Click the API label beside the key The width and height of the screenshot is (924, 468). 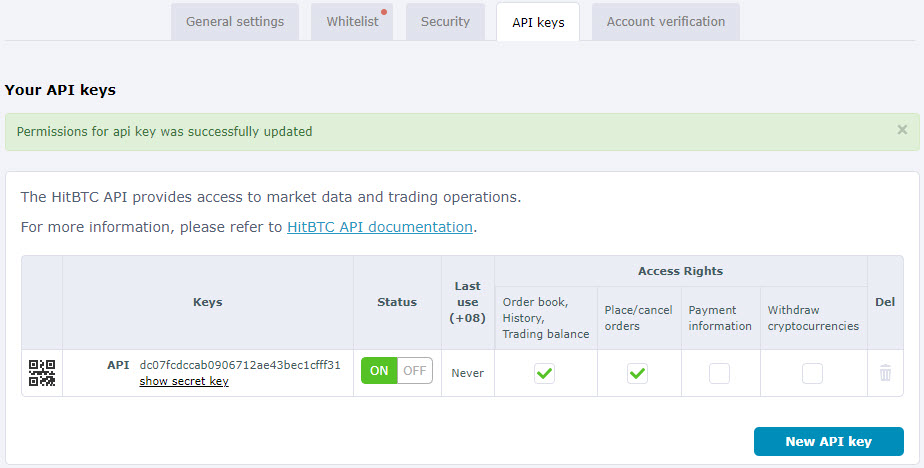118,365
